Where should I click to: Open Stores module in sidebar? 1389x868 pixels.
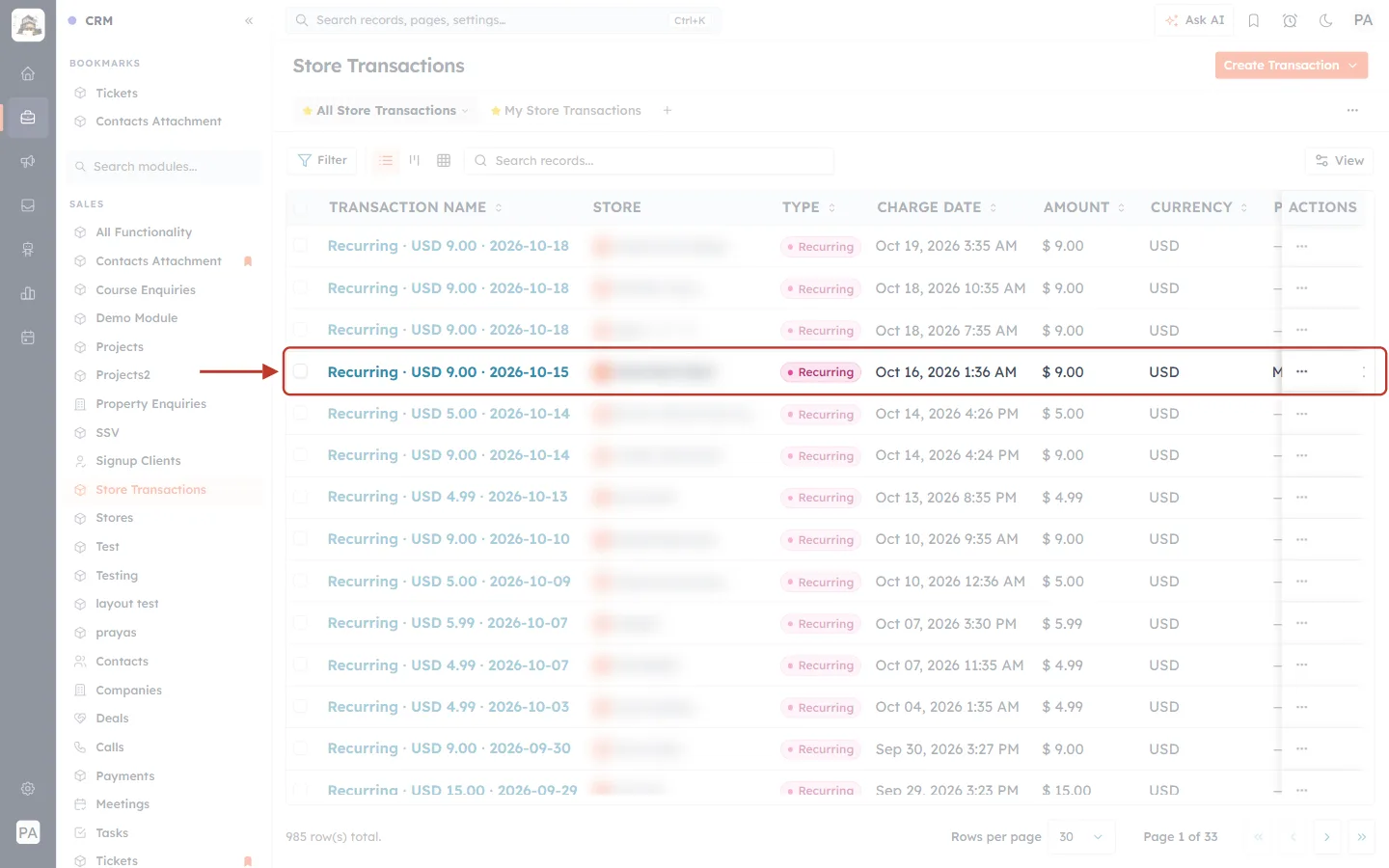point(114,518)
